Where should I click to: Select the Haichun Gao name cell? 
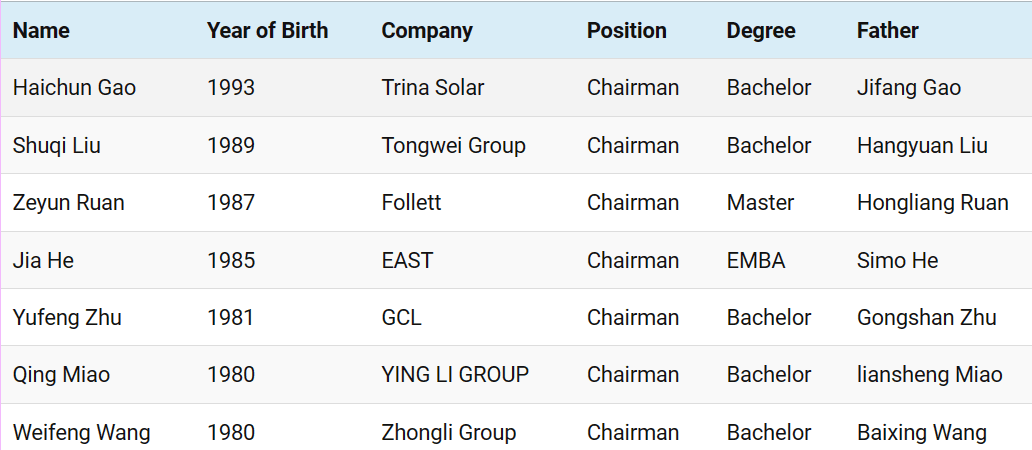74,88
